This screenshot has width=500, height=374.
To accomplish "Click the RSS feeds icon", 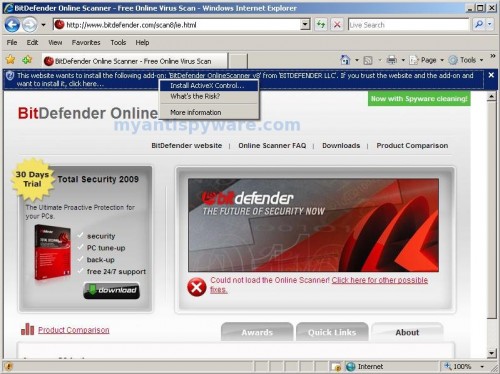I will [368, 60].
